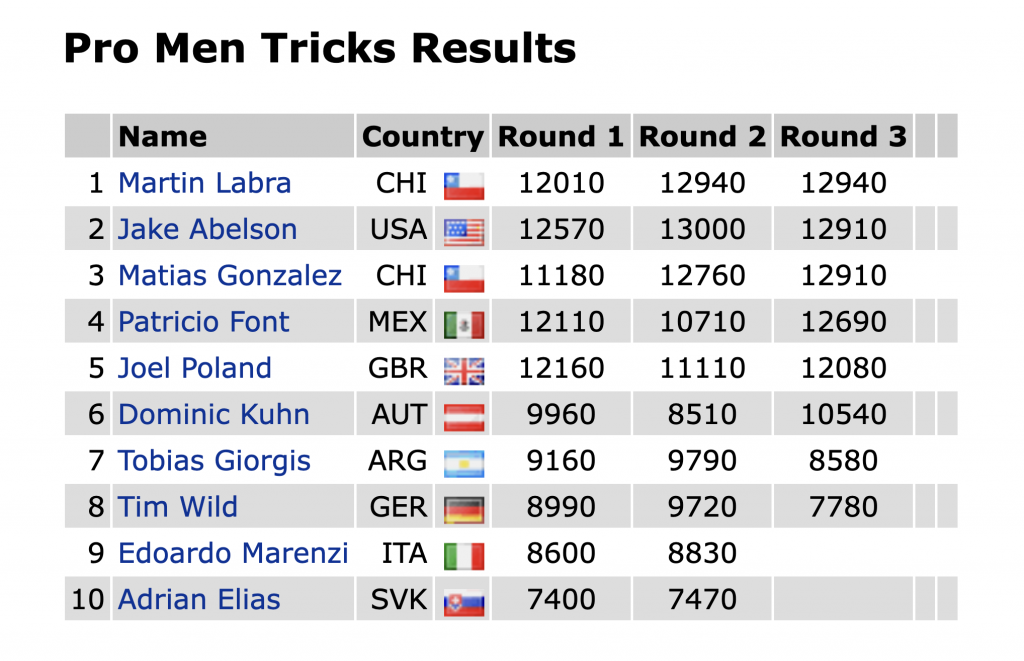Open Tobias Giorgis's profile link
The width and height of the screenshot is (1024, 661).
pyautogui.click(x=214, y=461)
